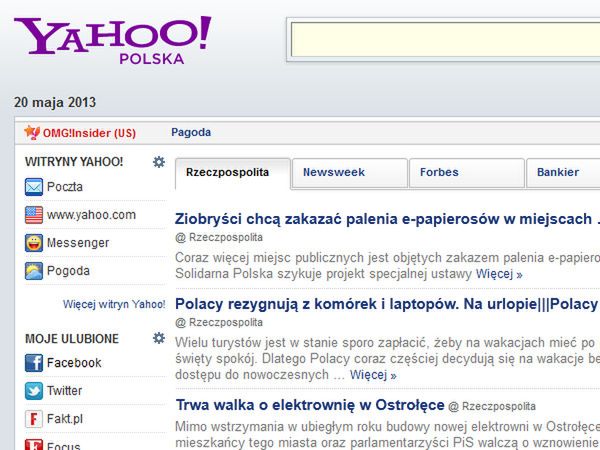The height and width of the screenshot is (450, 600).
Task: Switch to the Forbes tab
Action: [467, 173]
